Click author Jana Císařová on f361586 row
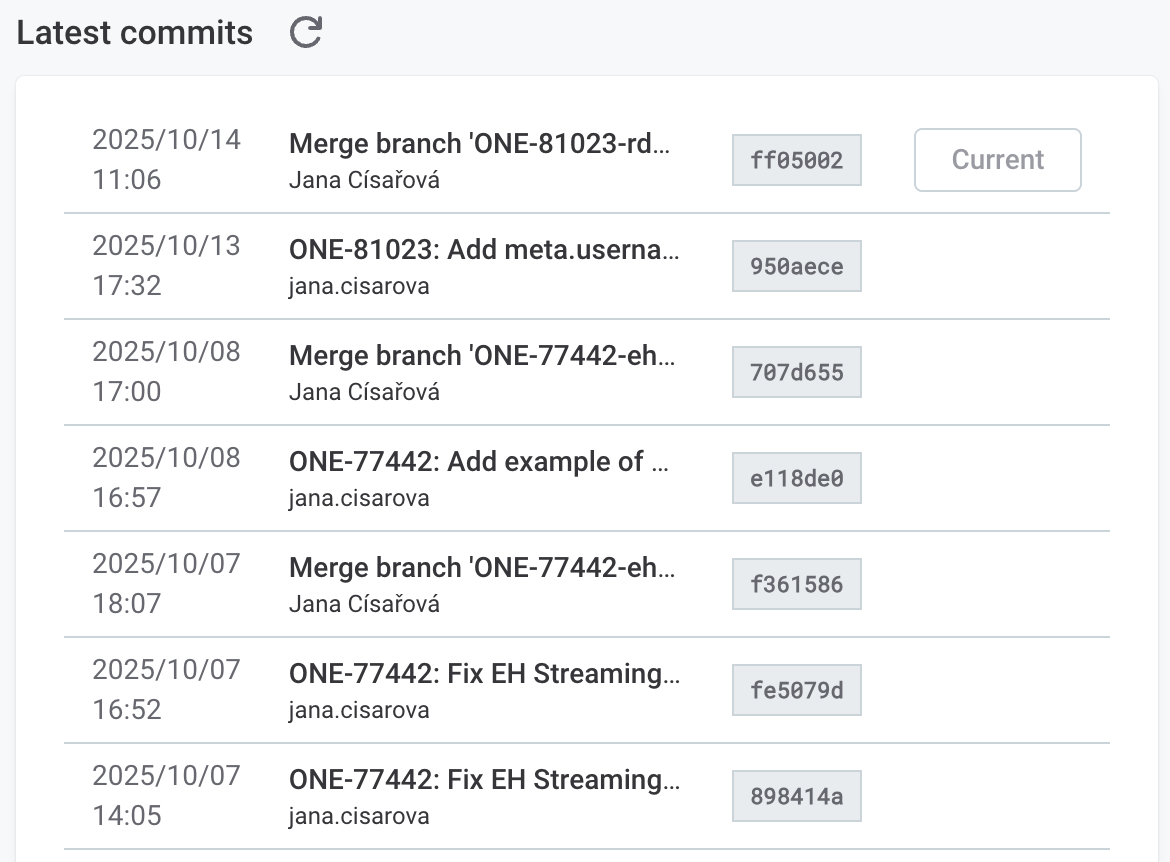The width and height of the screenshot is (1170, 862). 364,604
